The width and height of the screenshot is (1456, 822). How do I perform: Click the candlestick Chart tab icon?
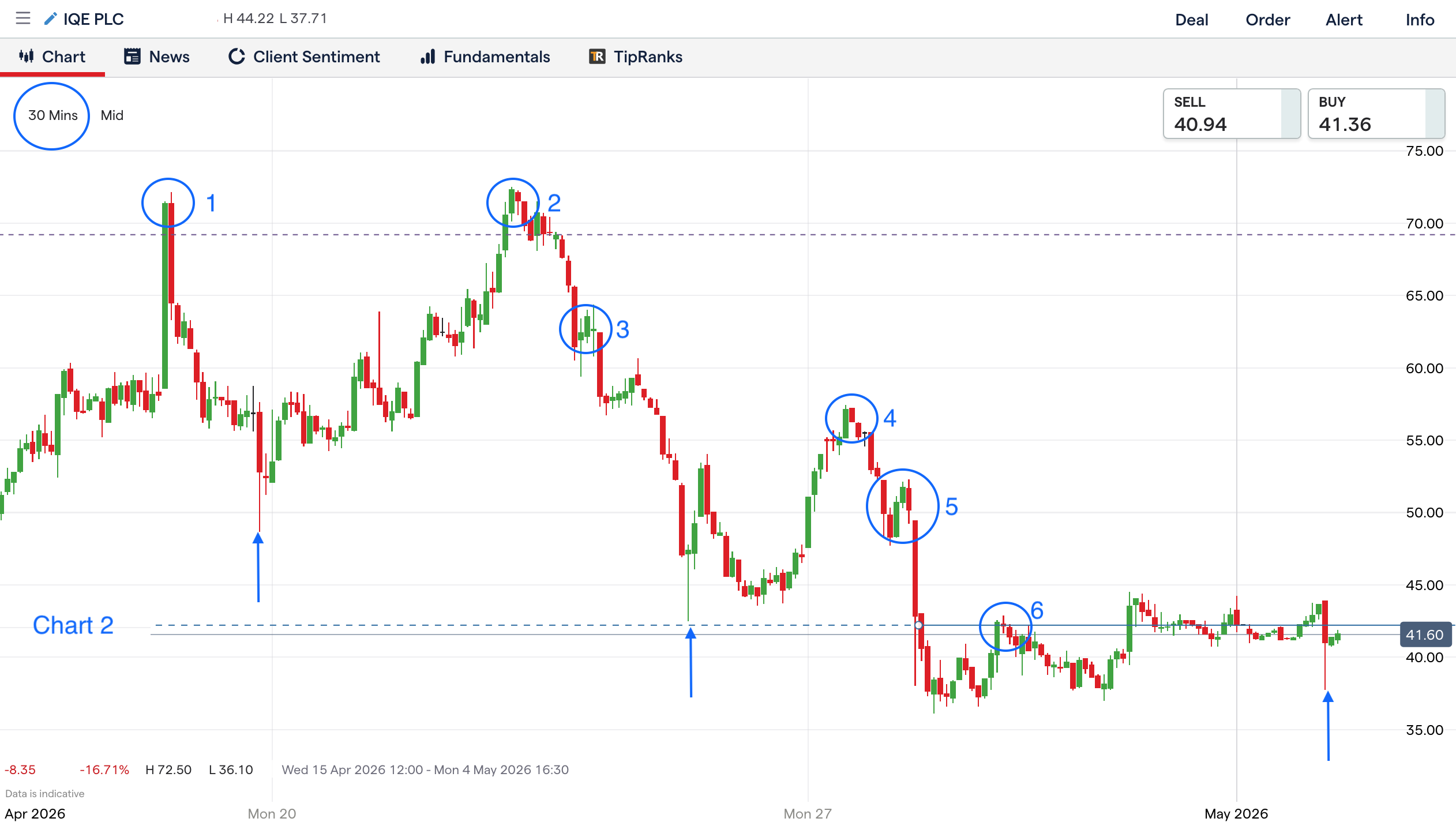point(27,56)
